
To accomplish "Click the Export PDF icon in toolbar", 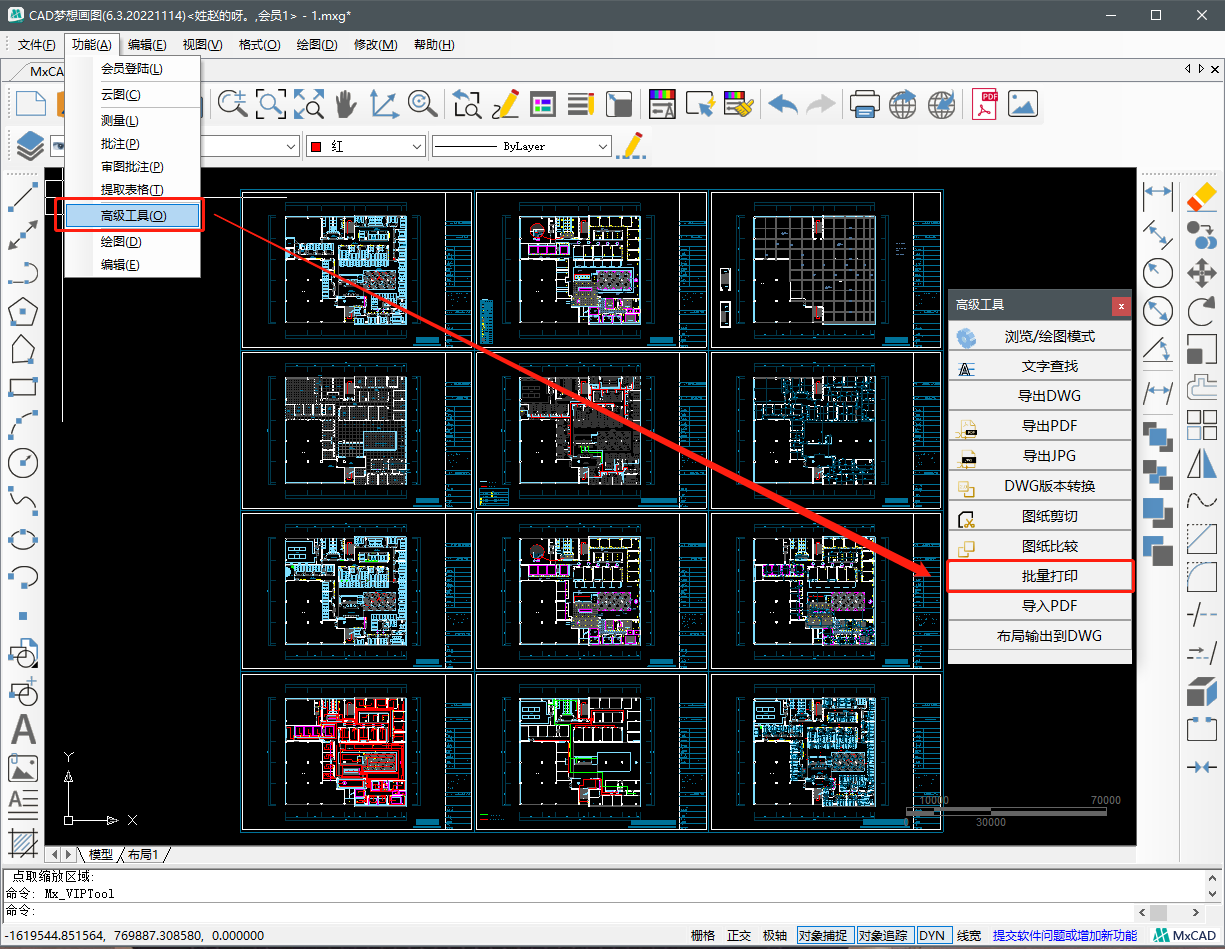I will tap(985, 103).
